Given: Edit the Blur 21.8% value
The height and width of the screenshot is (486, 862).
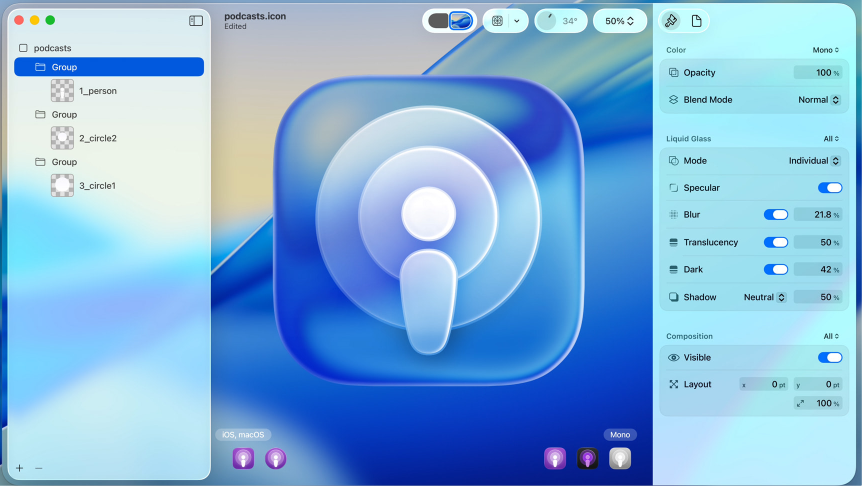Looking at the screenshot, I should [817, 214].
